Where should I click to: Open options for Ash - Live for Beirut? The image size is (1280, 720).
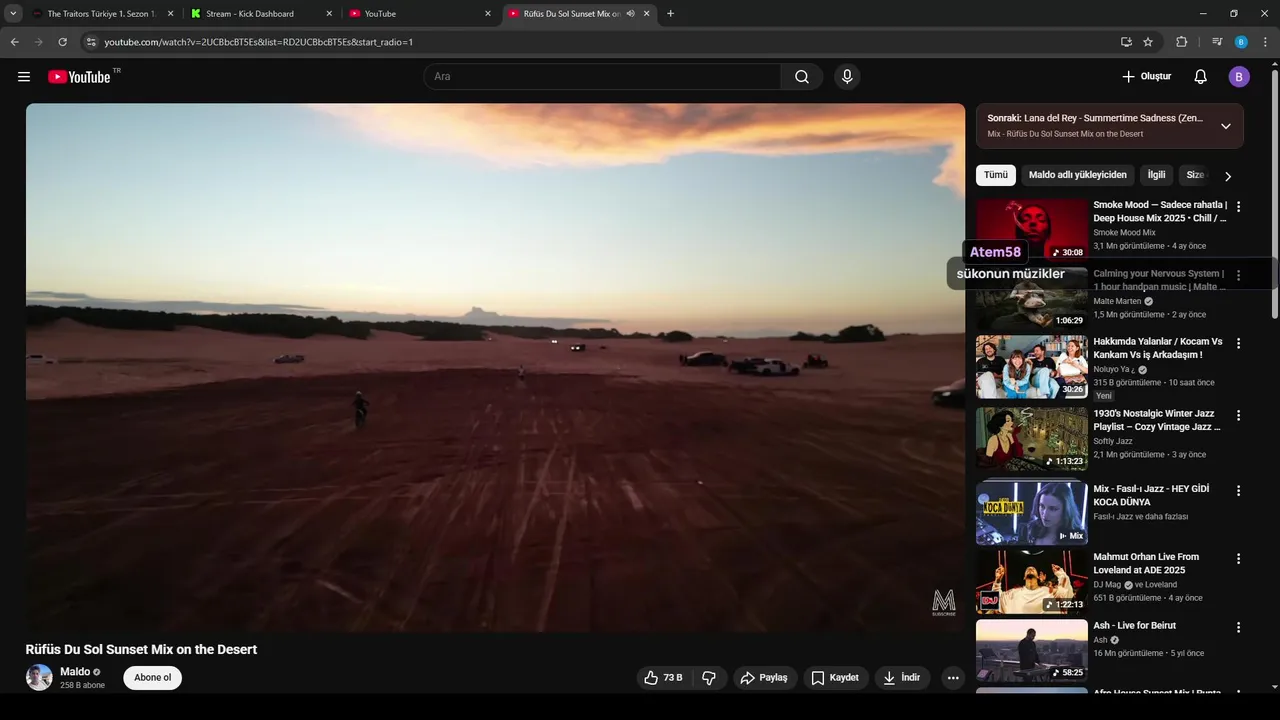tap(1238, 628)
